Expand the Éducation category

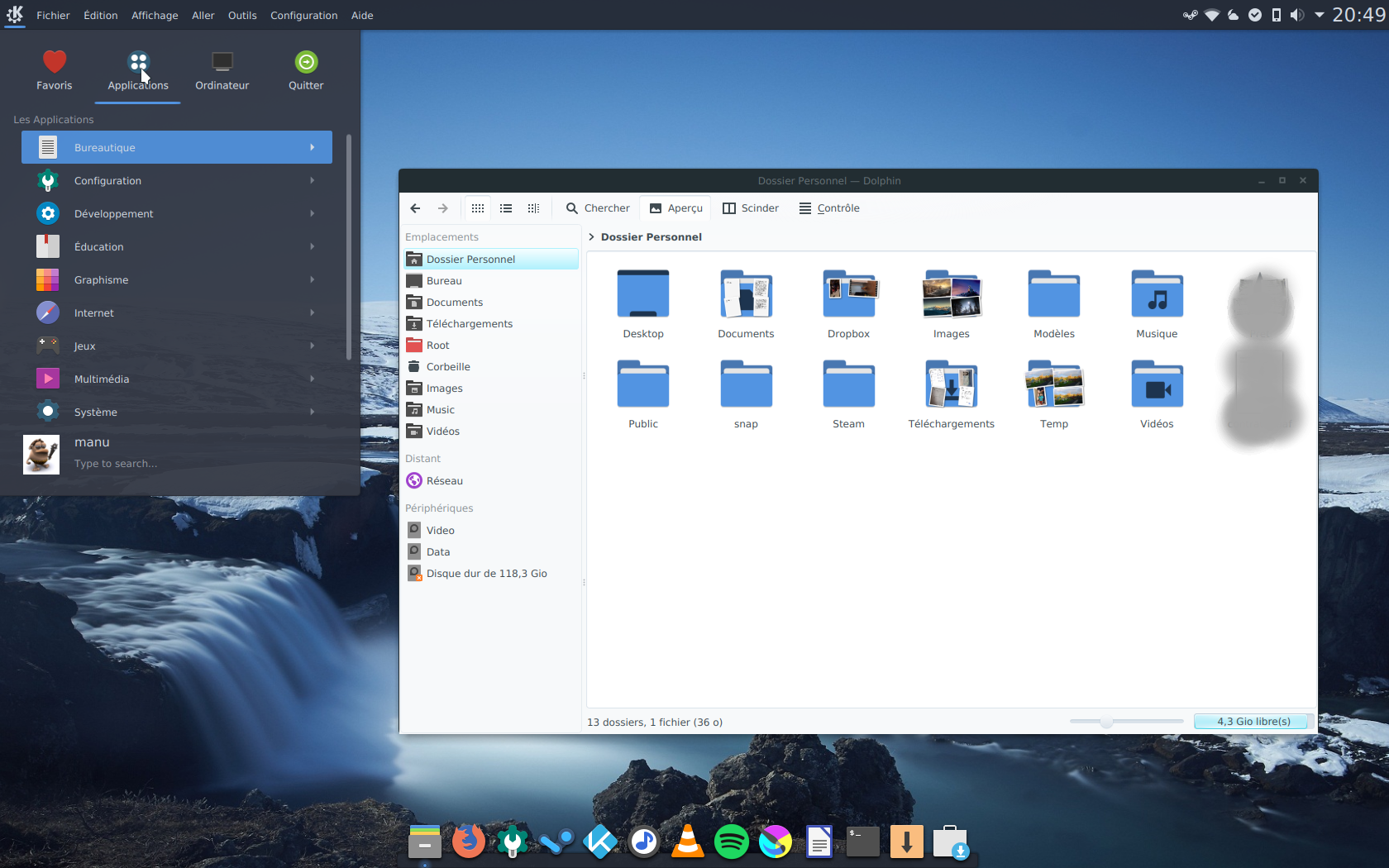(177, 246)
